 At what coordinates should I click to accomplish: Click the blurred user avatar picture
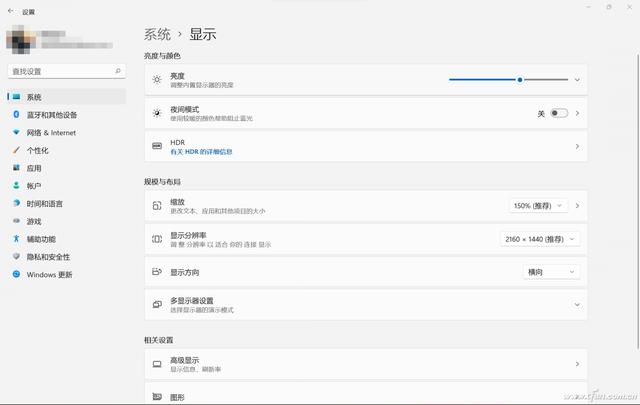pos(21,39)
